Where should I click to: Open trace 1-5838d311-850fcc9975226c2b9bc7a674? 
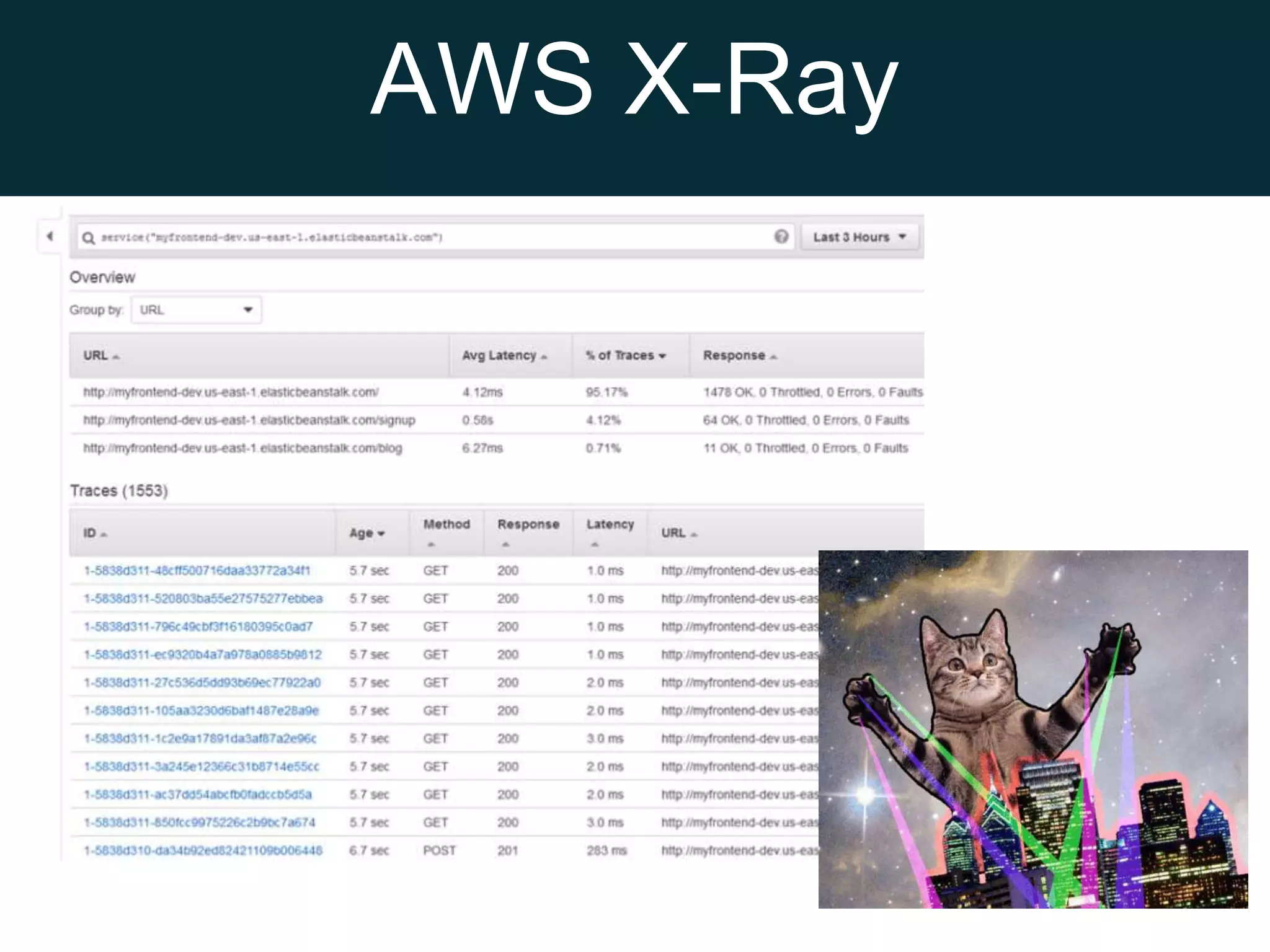[x=199, y=822]
